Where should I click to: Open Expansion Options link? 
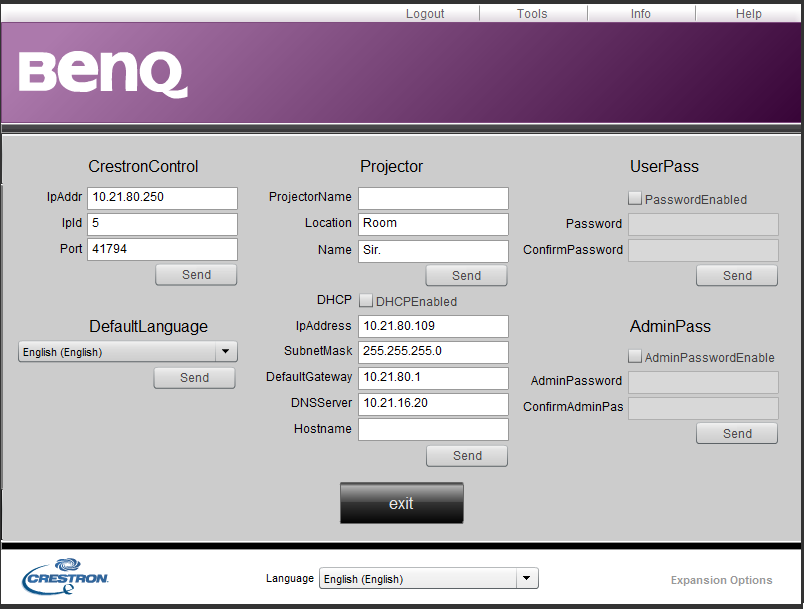(721, 580)
